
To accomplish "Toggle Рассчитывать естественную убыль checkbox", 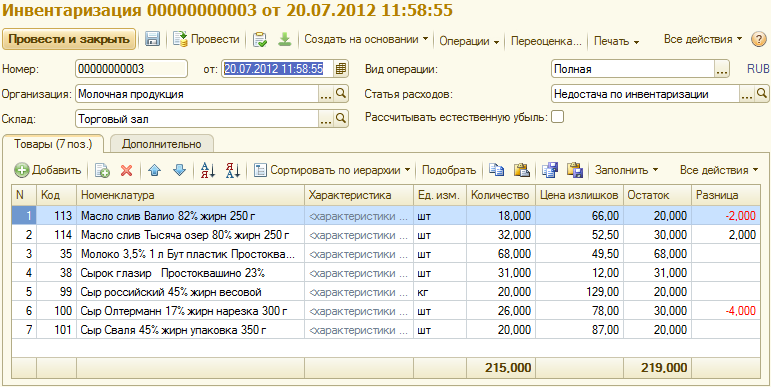I will click(558, 117).
